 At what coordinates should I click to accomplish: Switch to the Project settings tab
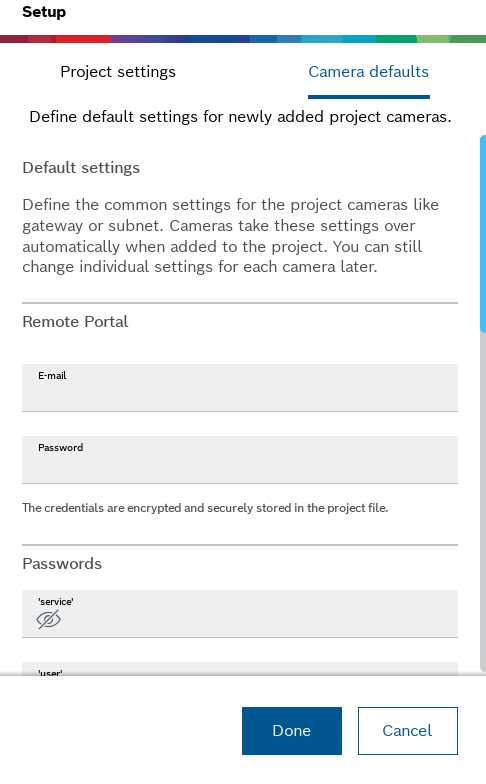(x=118, y=72)
